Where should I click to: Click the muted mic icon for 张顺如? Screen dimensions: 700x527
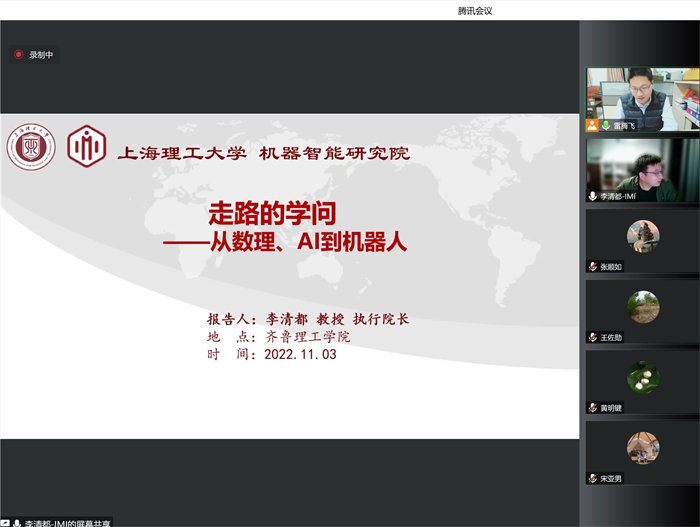[592, 267]
